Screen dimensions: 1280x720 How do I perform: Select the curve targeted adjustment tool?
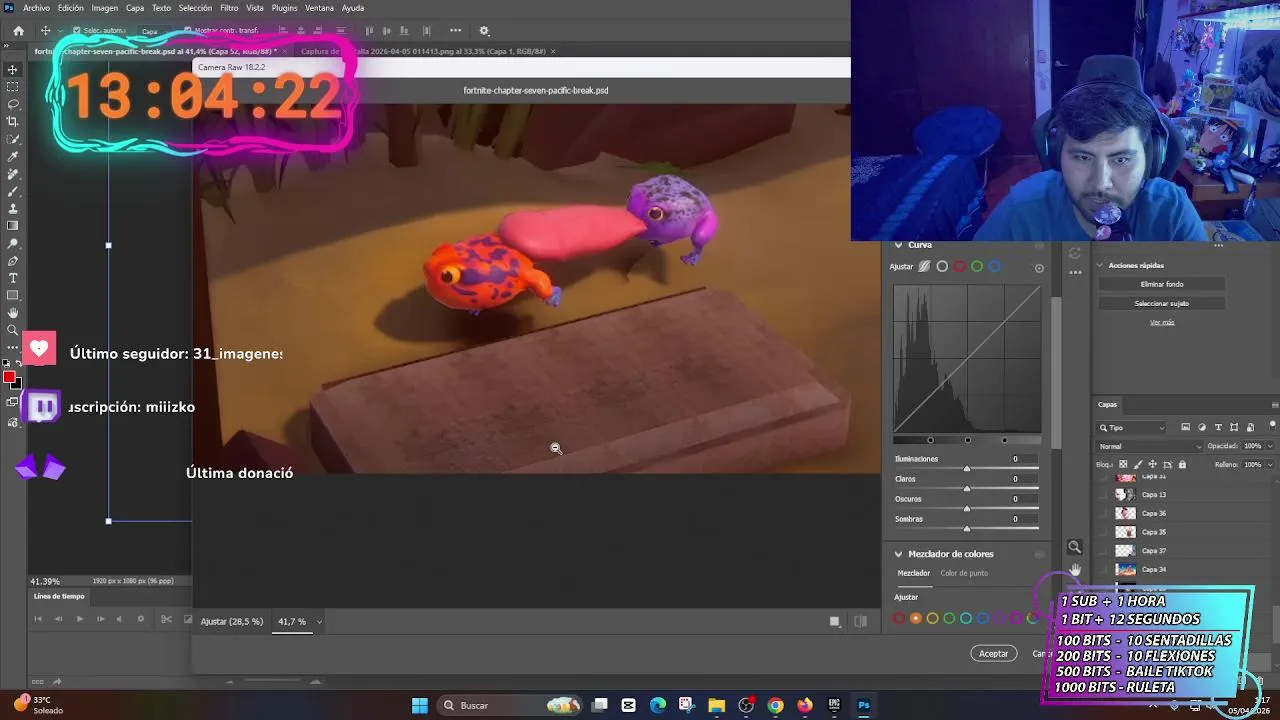coord(1039,268)
